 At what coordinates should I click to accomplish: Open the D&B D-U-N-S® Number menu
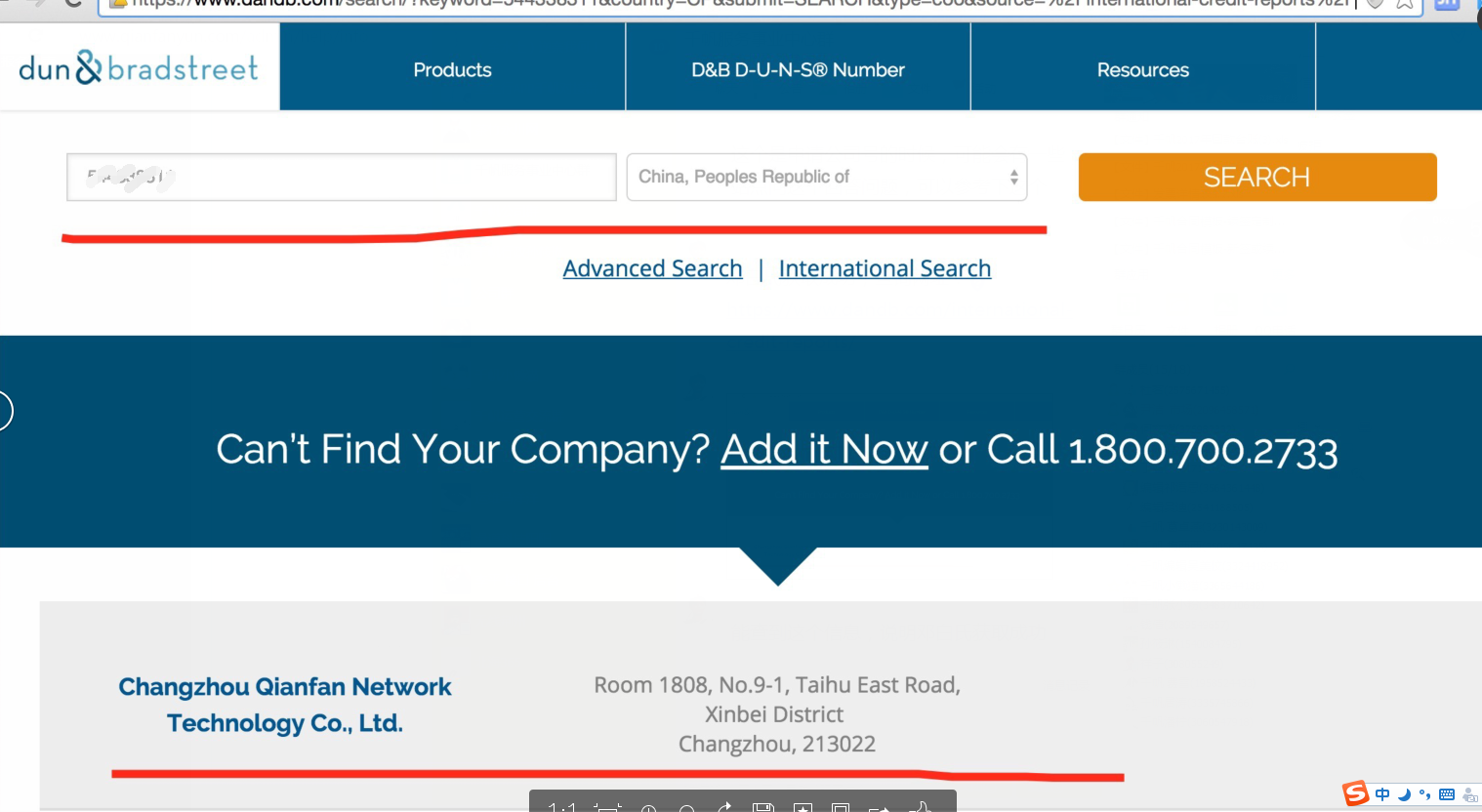click(798, 69)
